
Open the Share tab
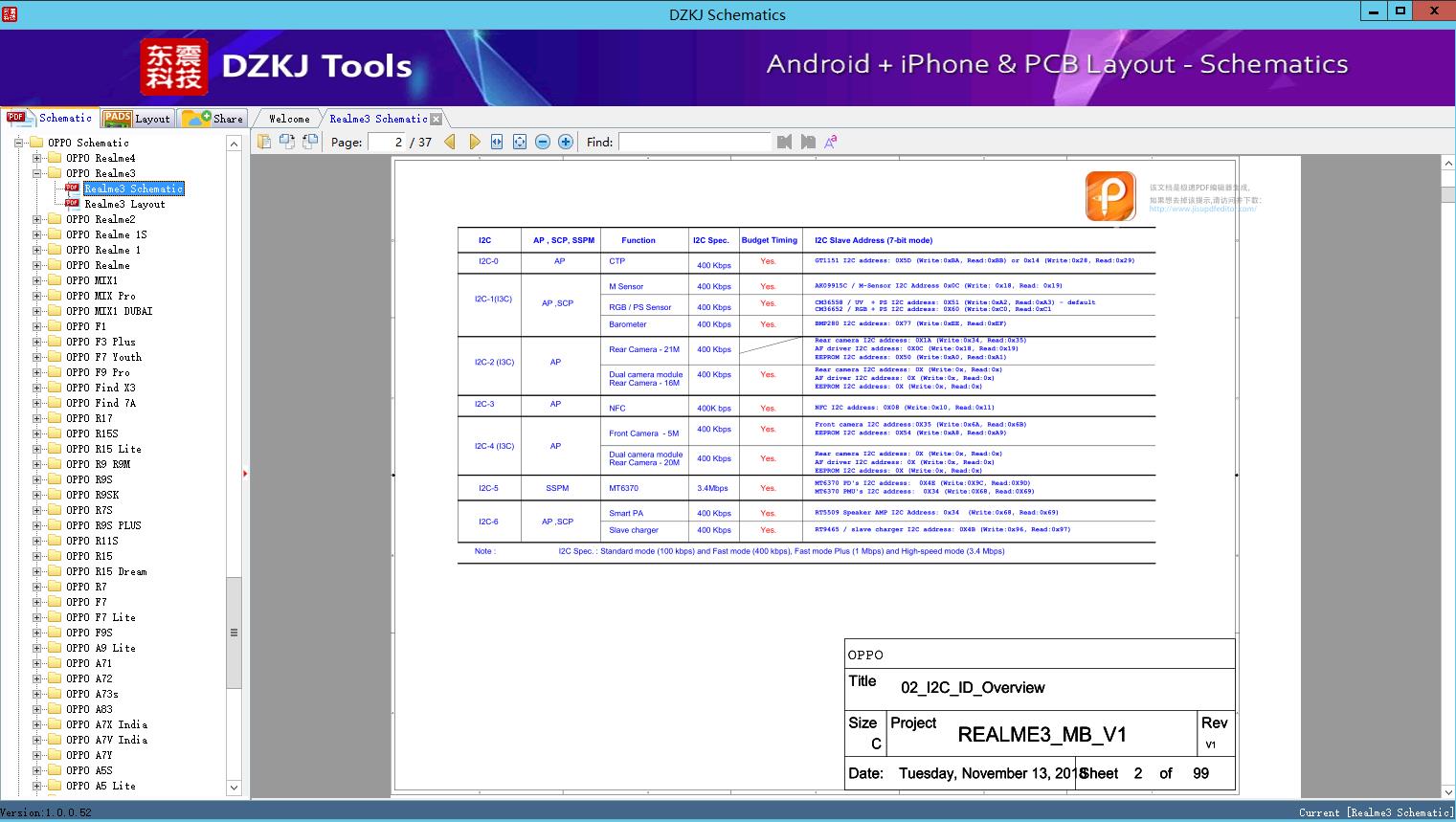(x=213, y=119)
